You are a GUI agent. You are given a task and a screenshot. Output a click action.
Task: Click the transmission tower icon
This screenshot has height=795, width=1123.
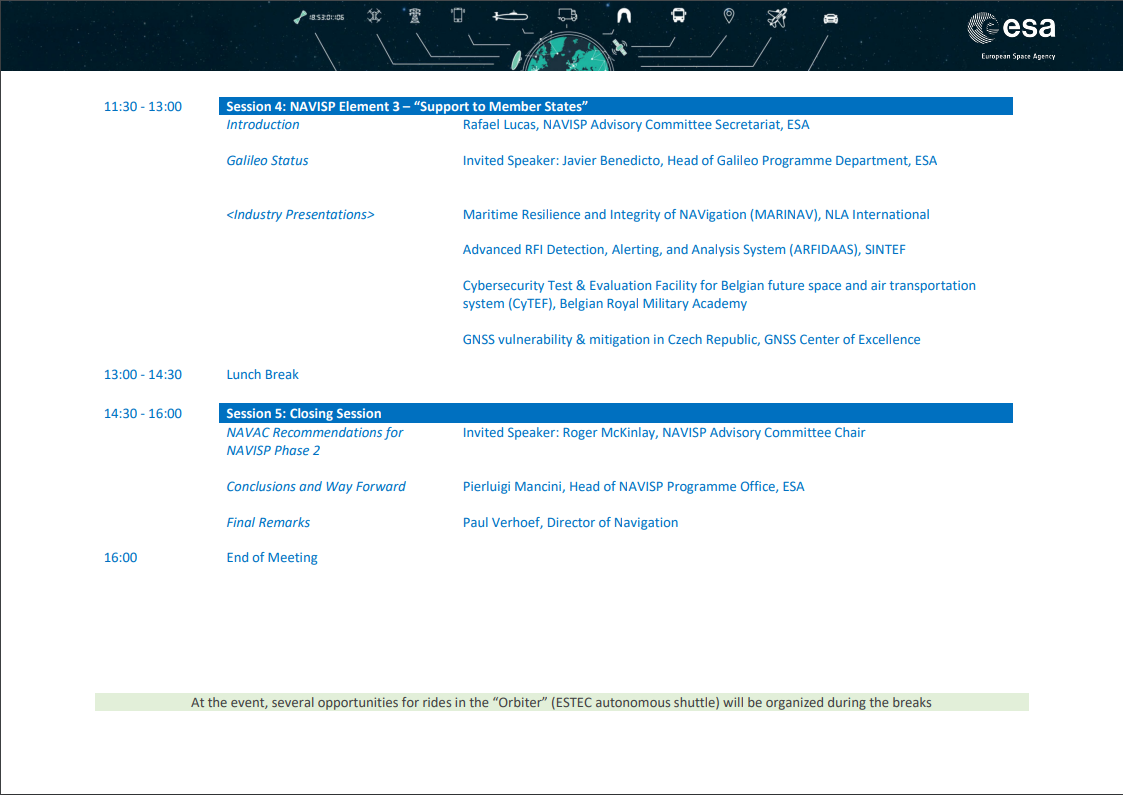415,16
